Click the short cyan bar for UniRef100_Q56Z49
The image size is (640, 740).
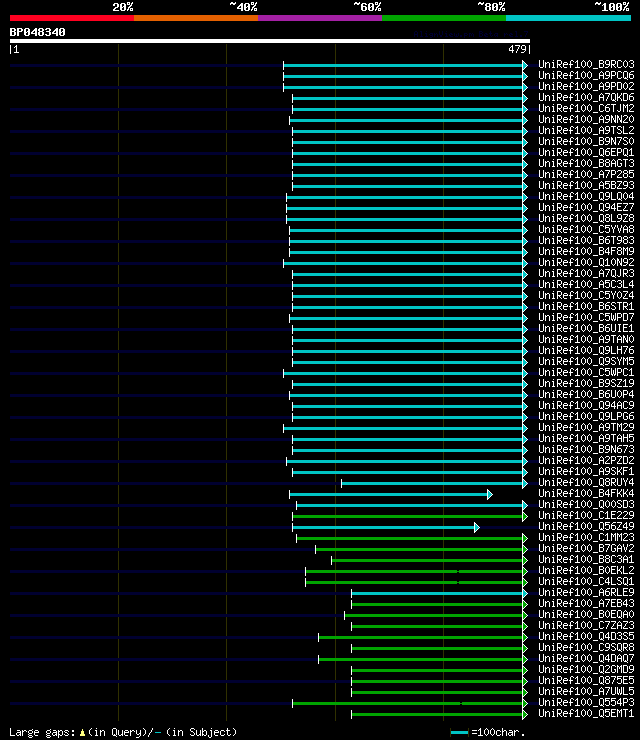[x=384, y=528]
